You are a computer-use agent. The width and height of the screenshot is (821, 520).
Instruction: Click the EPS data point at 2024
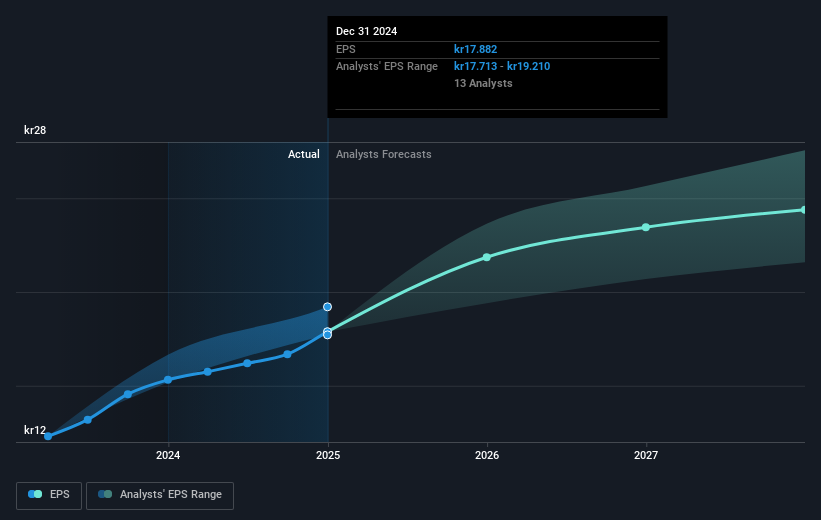tap(168, 380)
